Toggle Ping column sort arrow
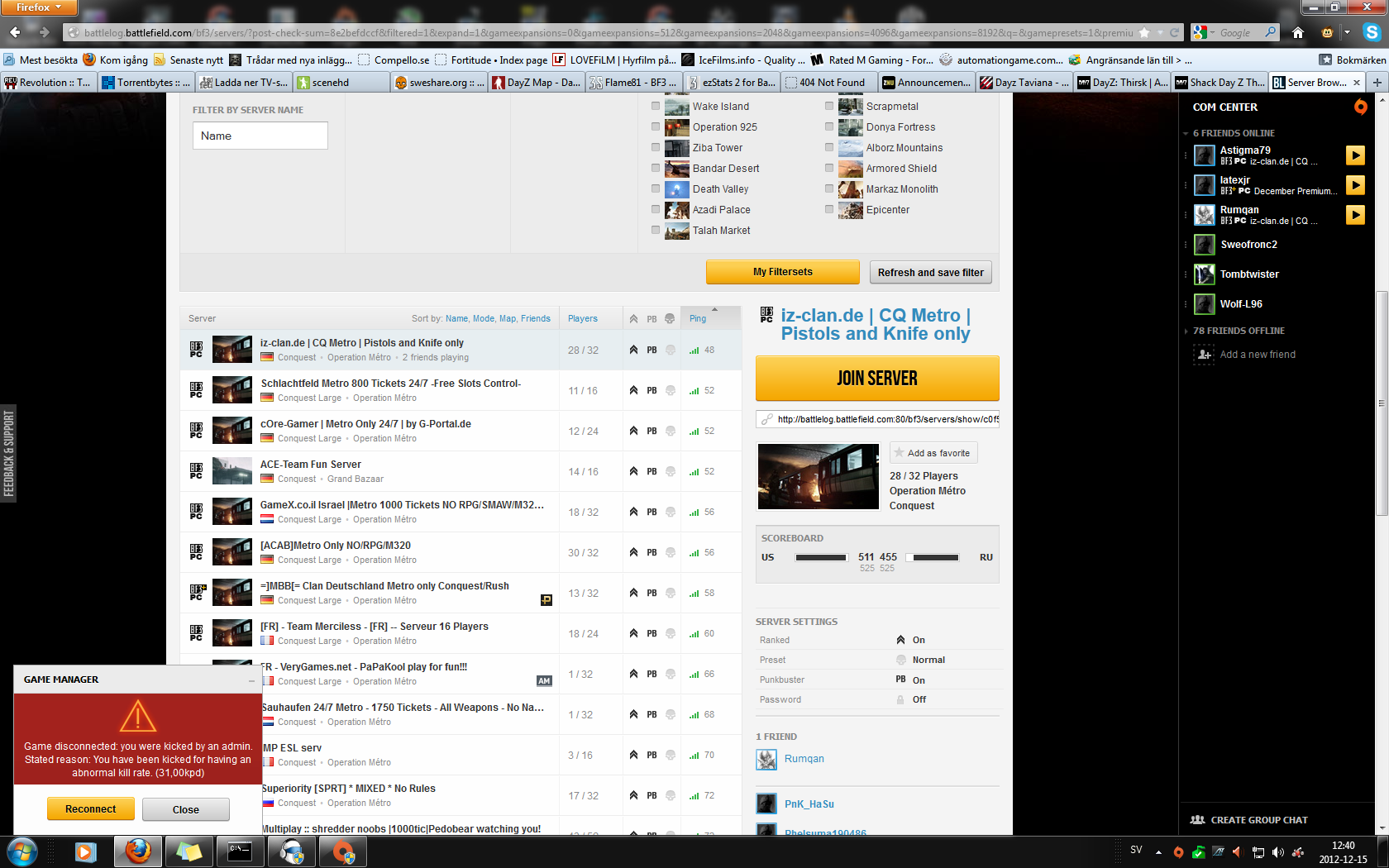 point(714,310)
